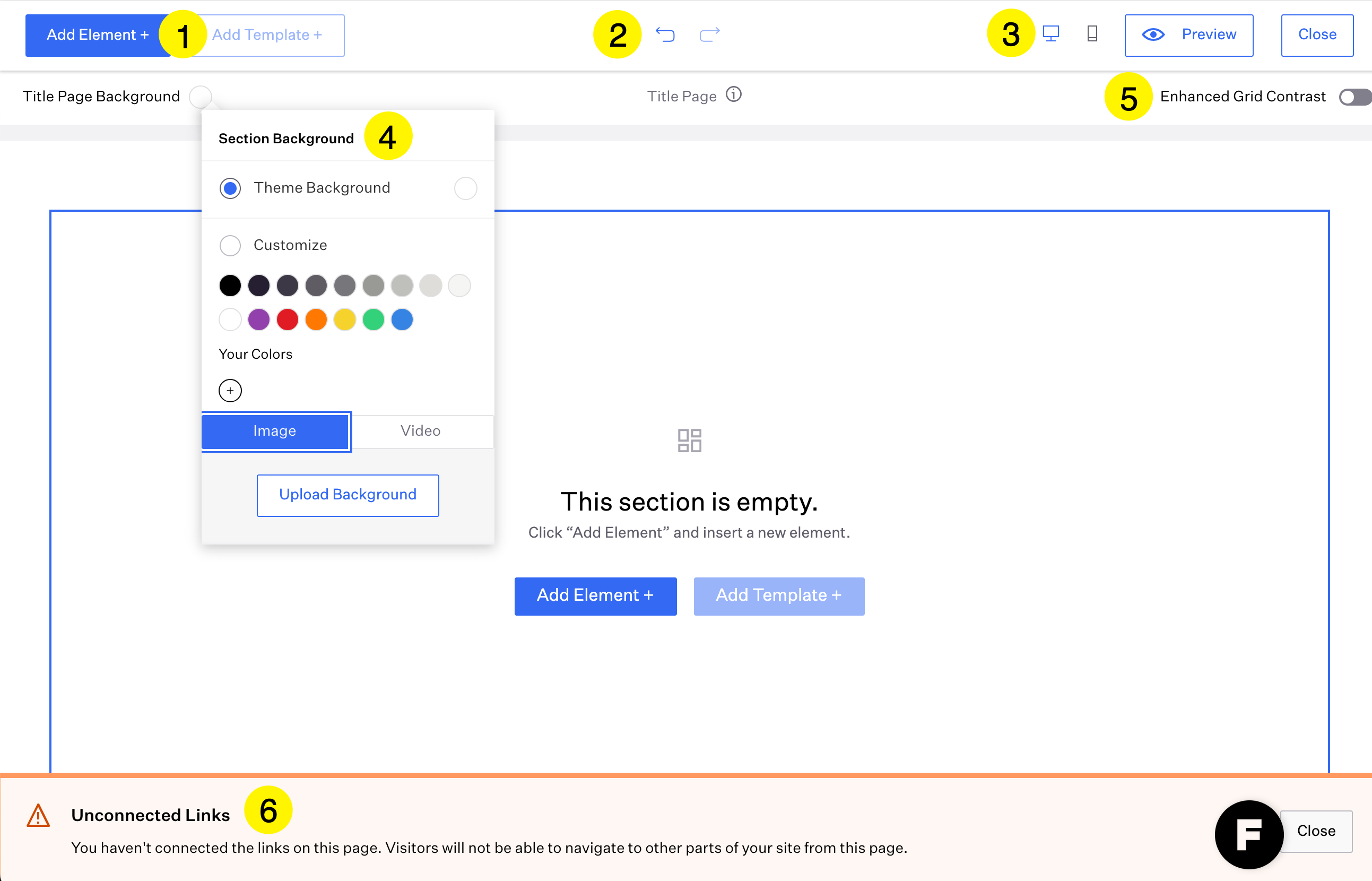Select the Theme Background radio option
Image resolution: width=1372 pixels, height=881 pixels.
[x=230, y=188]
